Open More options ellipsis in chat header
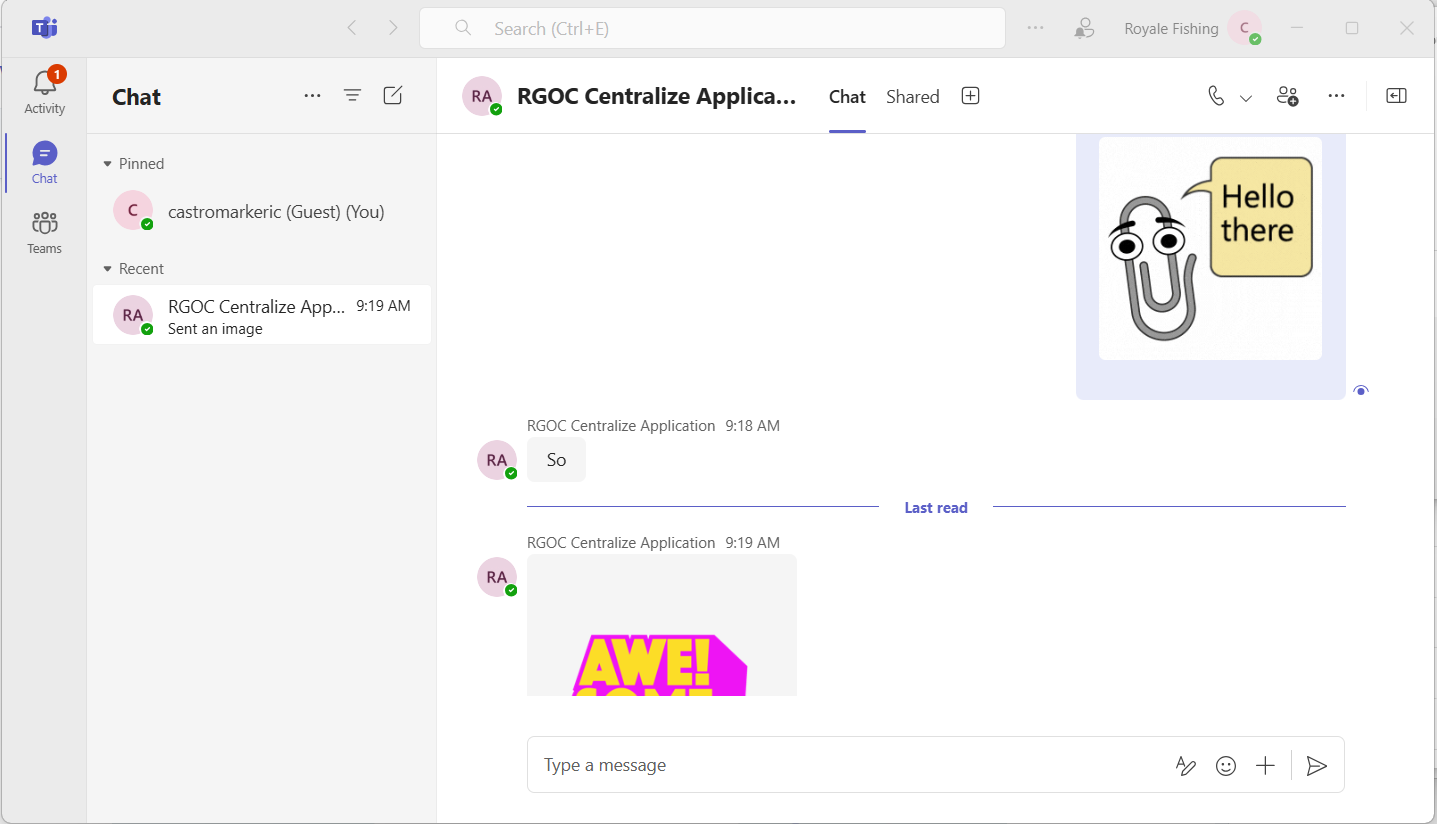 pos(1336,96)
